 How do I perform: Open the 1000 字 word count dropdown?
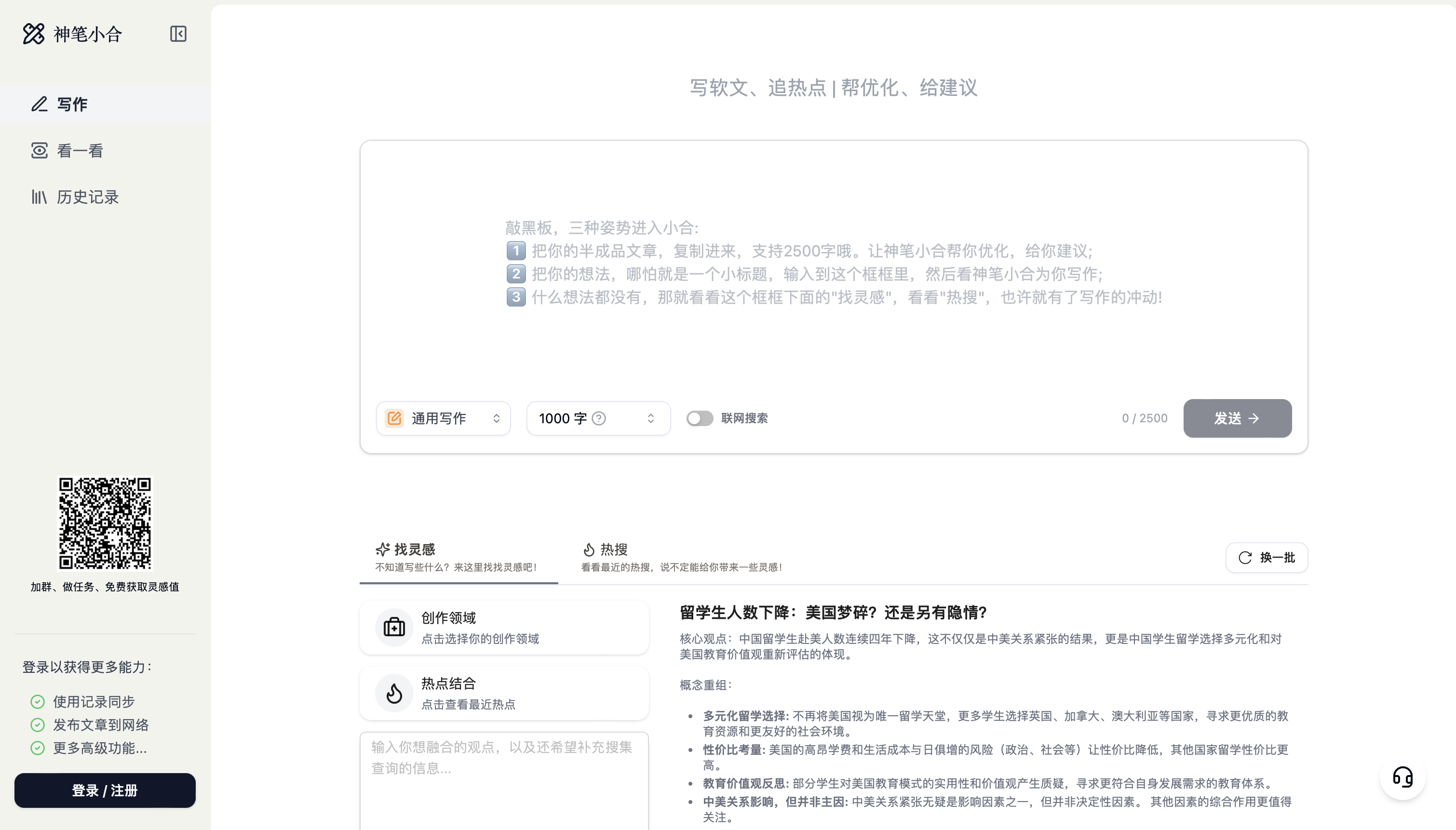coord(598,418)
